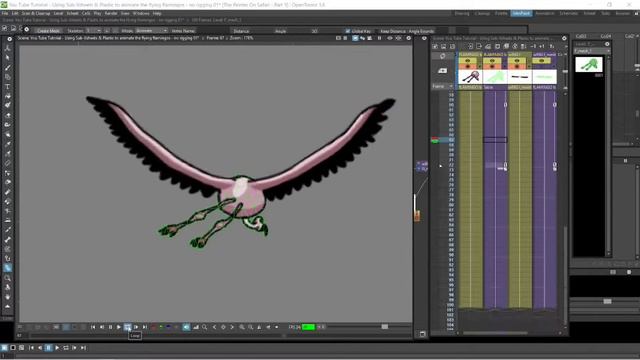Click the locator magnifier icon in viewer bar
Screen dimensions: 640x360
[204, 327]
